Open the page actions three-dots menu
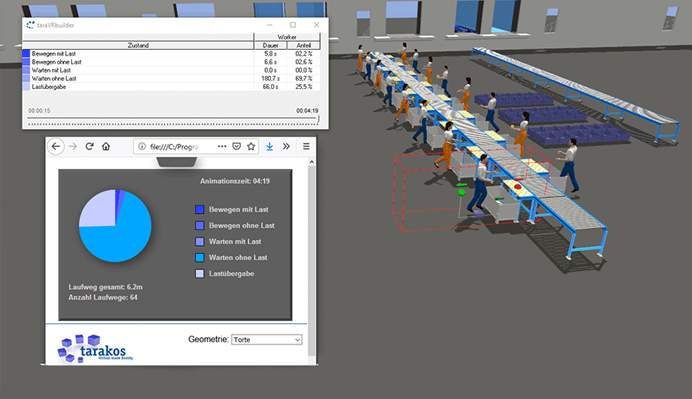Screen dimensions: 692x399 click(x=222, y=146)
